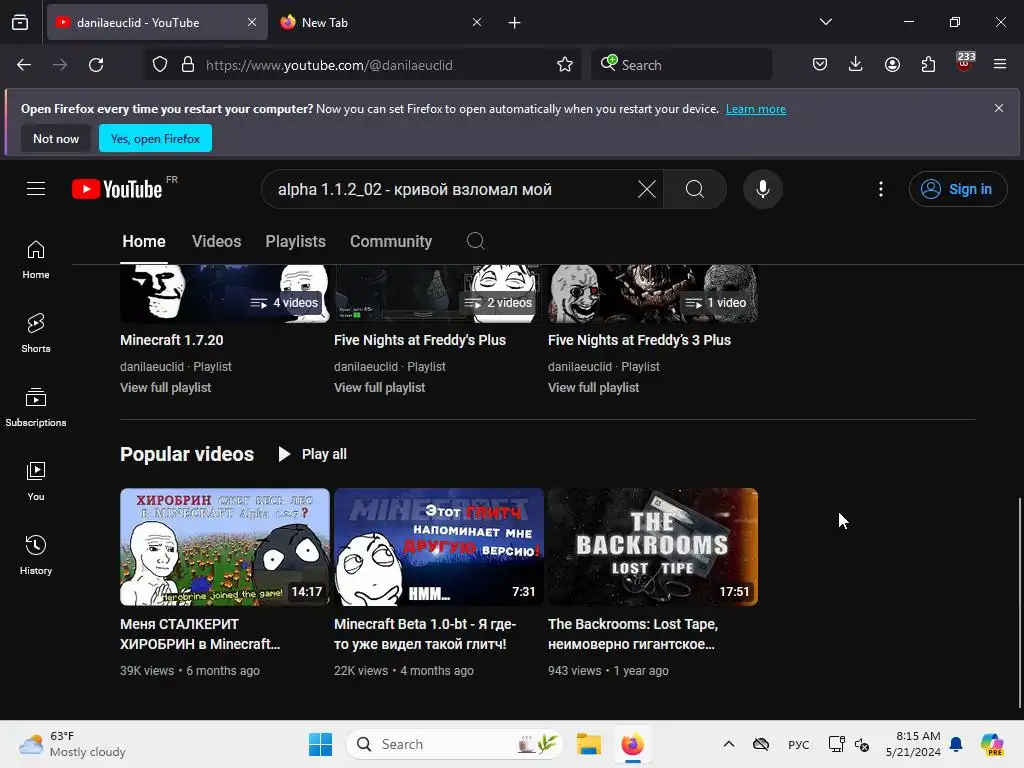This screenshot has height=768, width=1024.
Task: Select the channel Home tab
Action: [144, 242]
